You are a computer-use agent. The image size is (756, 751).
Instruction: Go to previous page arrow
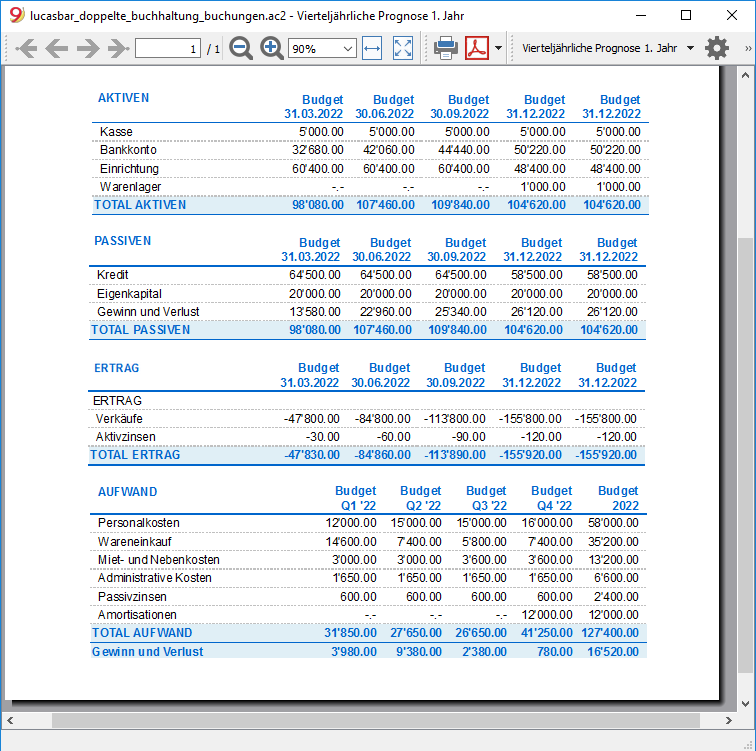[56, 48]
